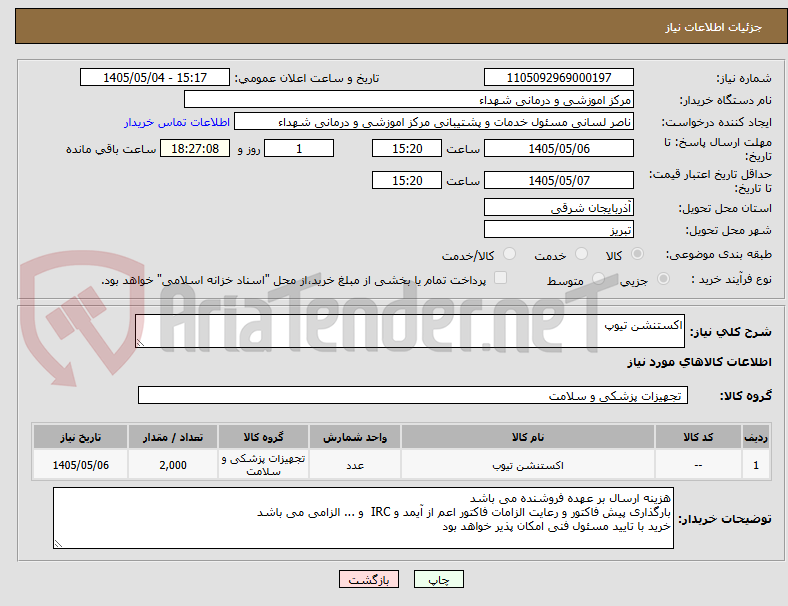Click the row number 1 cell
Image resolution: width=788 pixels, height=606 pixels.
pos(756,465)
